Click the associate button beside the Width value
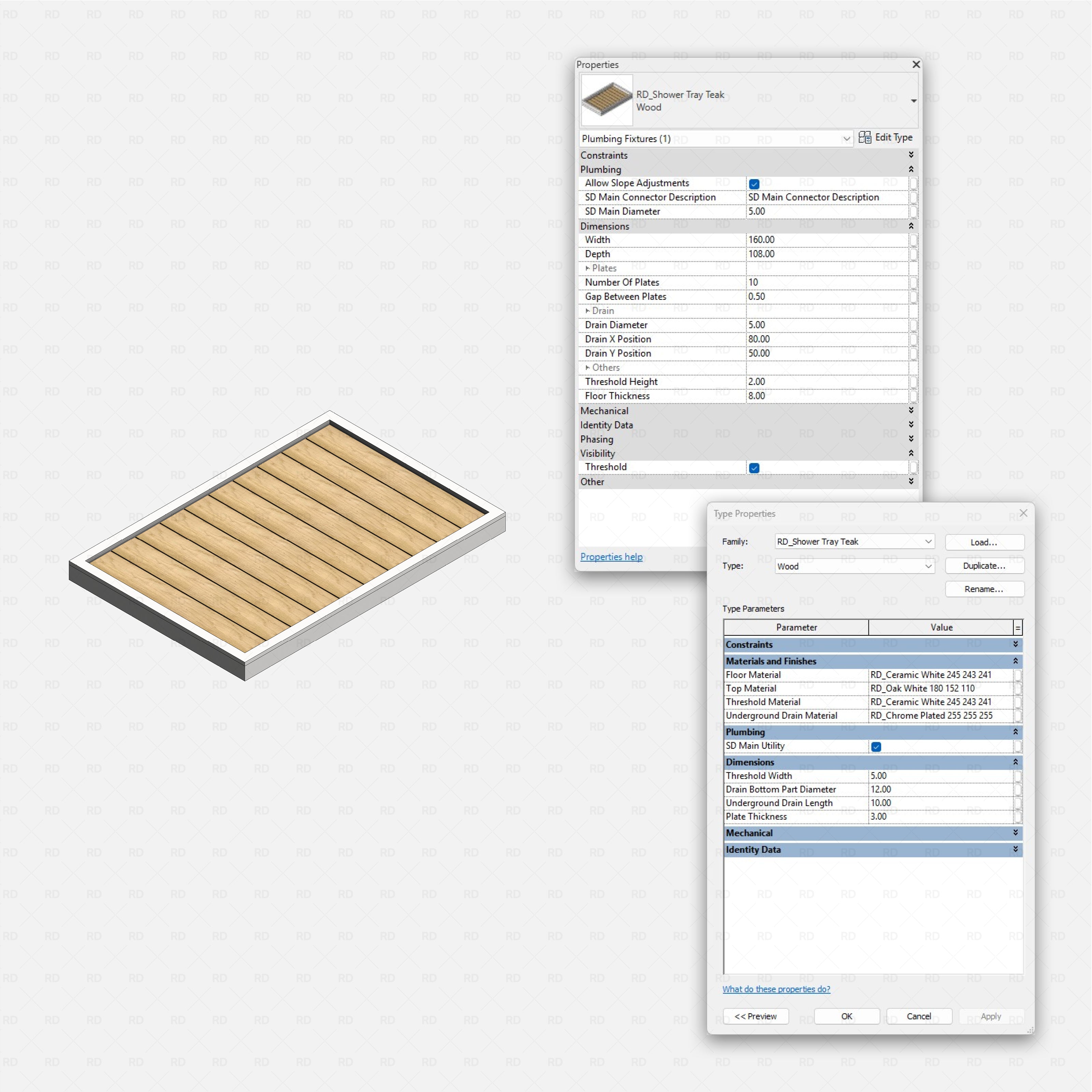Viewport: 1092px width, 1092px height. (x=914, y=240)
